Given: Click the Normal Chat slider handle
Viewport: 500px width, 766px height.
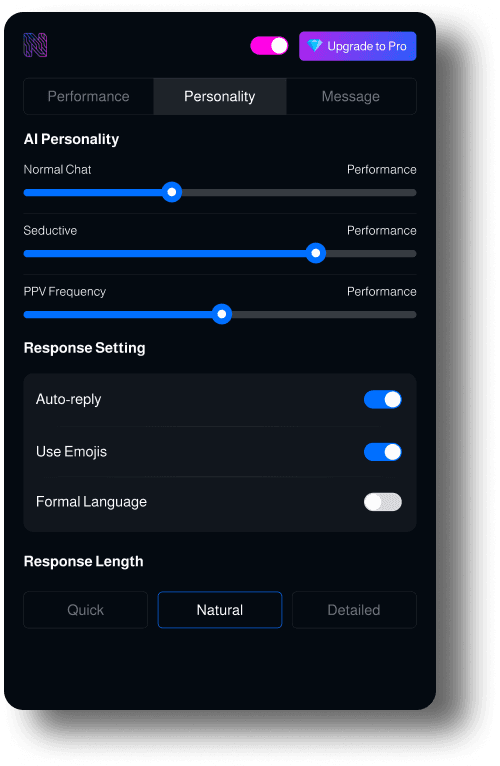Looking at the screenshot, I should [x=172, y=192].
